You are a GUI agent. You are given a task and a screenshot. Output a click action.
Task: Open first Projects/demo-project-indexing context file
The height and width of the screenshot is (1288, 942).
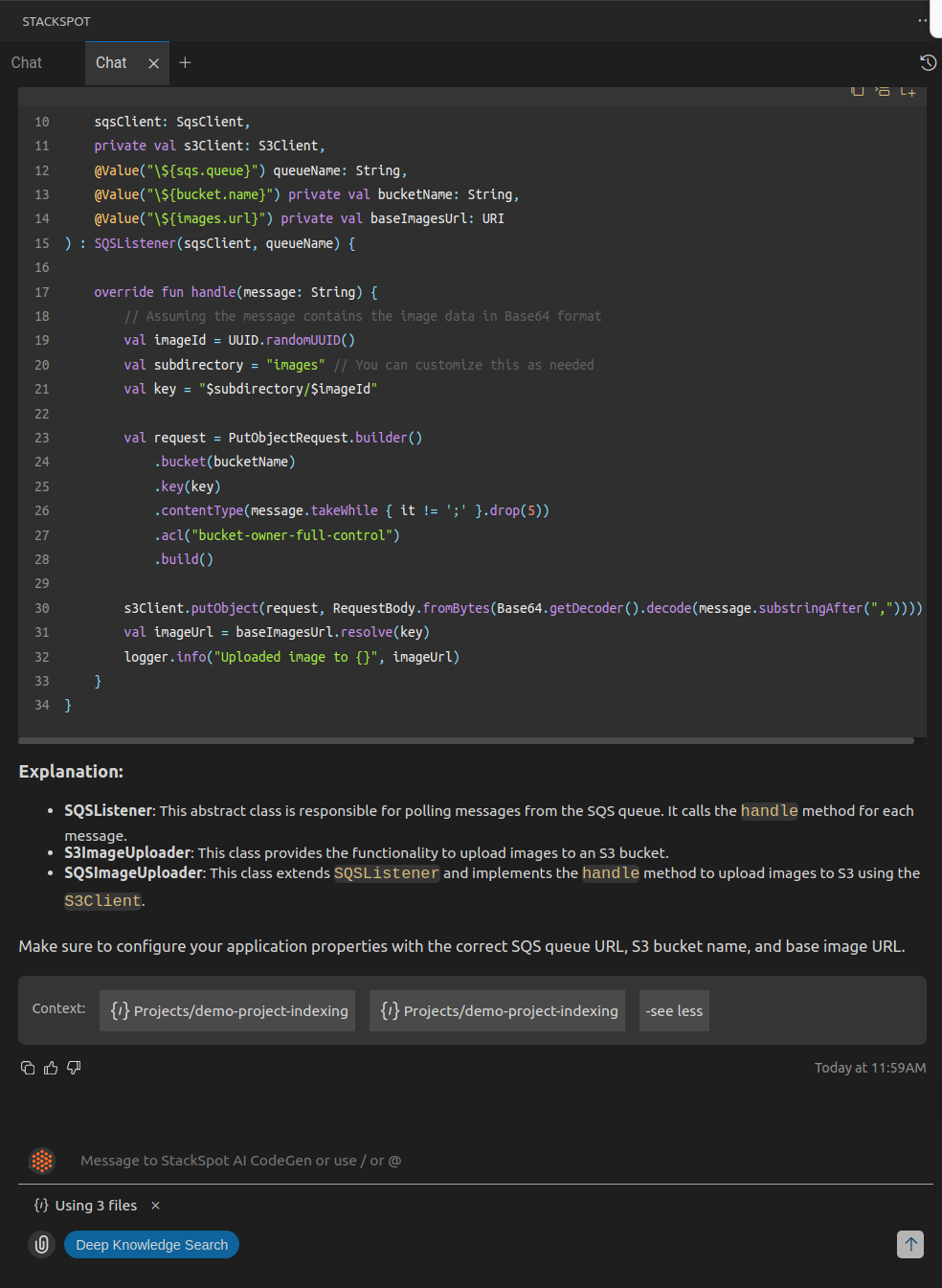227,1011
